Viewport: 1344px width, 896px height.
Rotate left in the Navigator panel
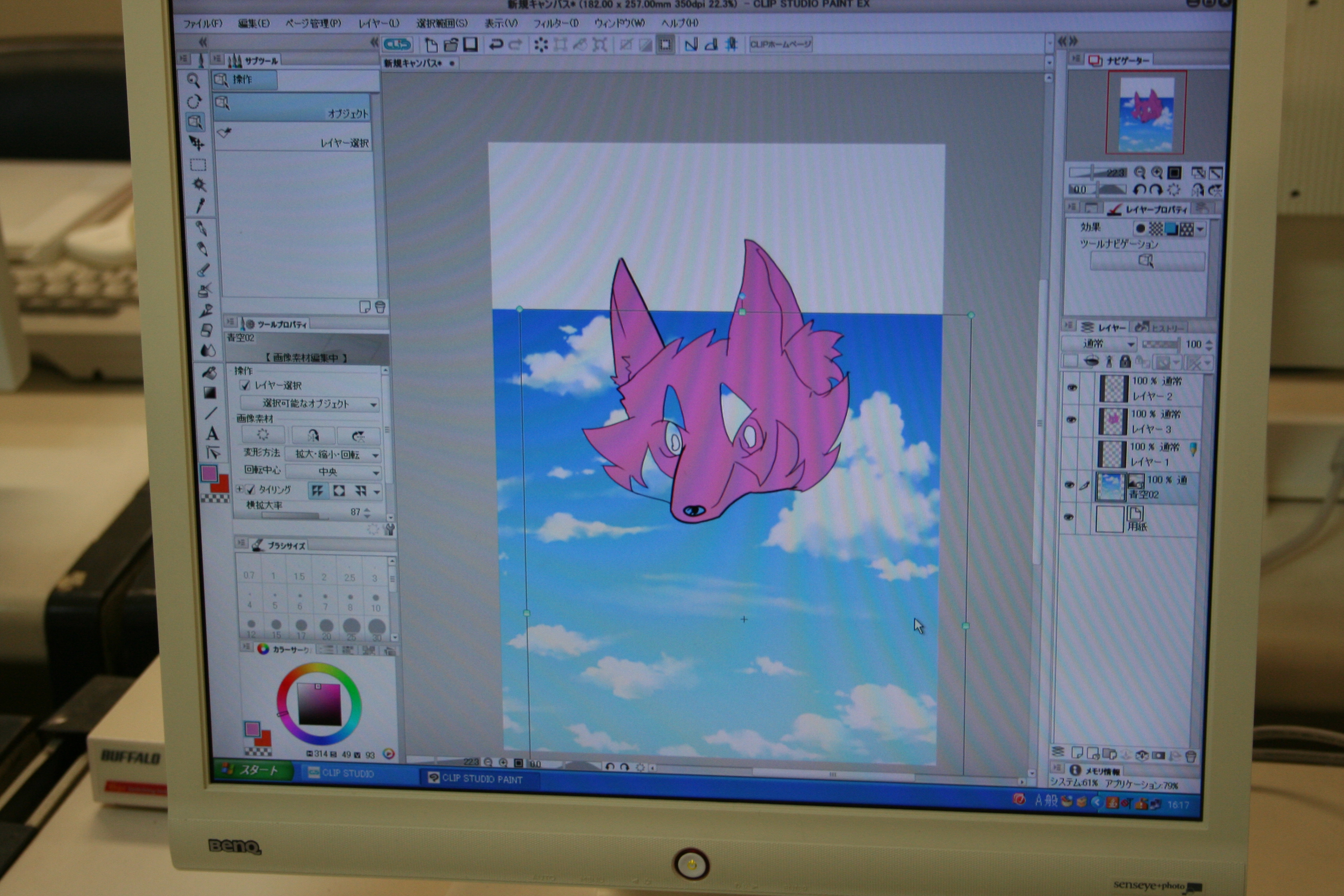point(1139,190)
